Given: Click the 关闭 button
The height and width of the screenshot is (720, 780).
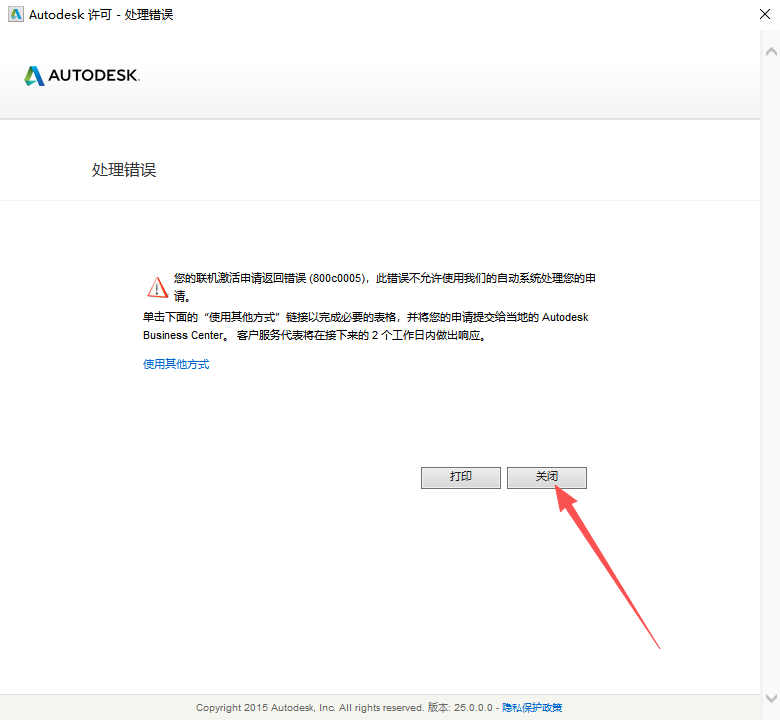Looking at the screenshot, I should tap(547, 477).
